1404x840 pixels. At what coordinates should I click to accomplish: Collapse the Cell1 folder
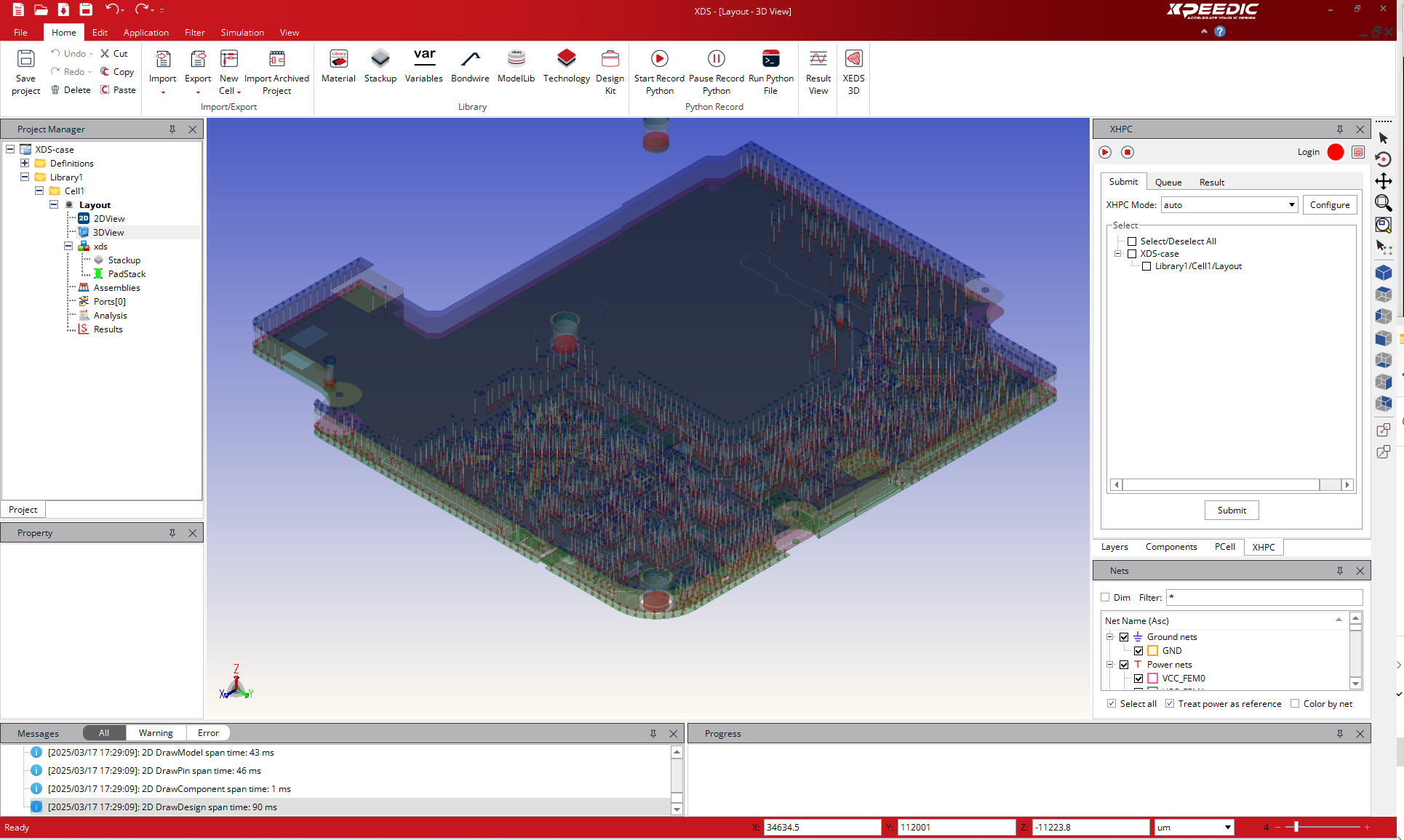[x=39, y=191]
